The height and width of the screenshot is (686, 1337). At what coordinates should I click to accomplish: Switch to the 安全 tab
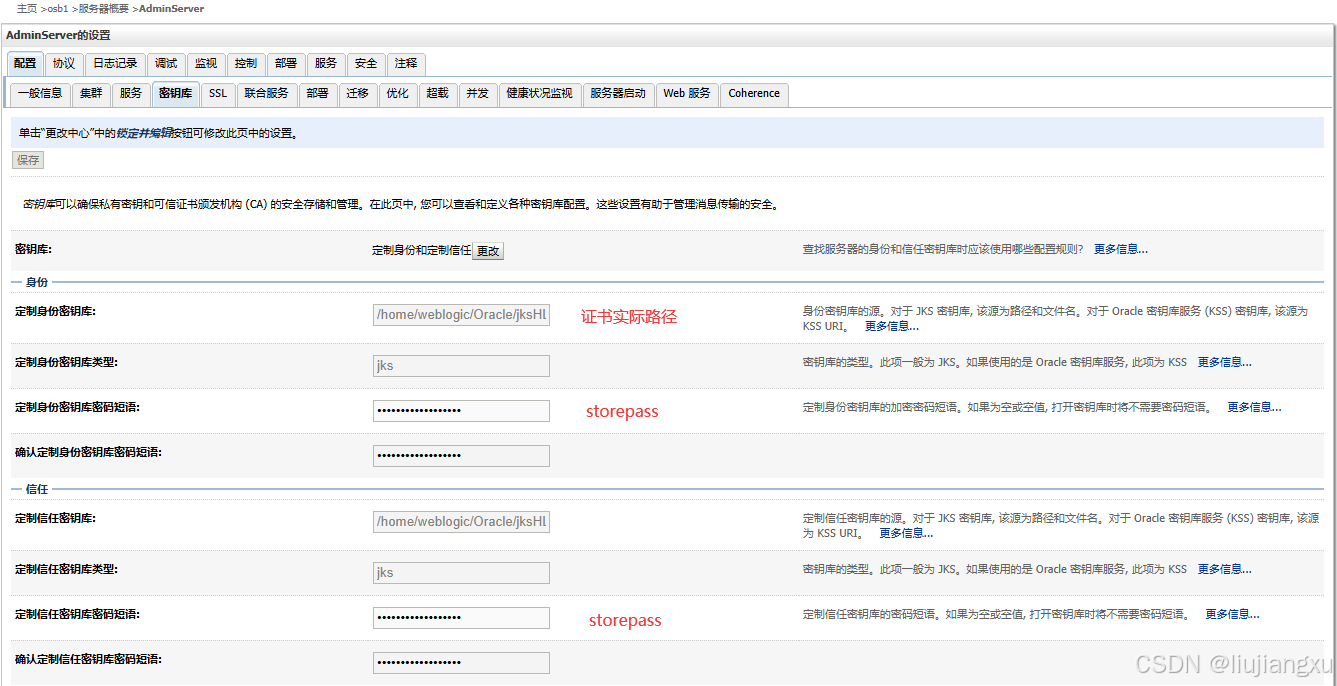[366, 63]
